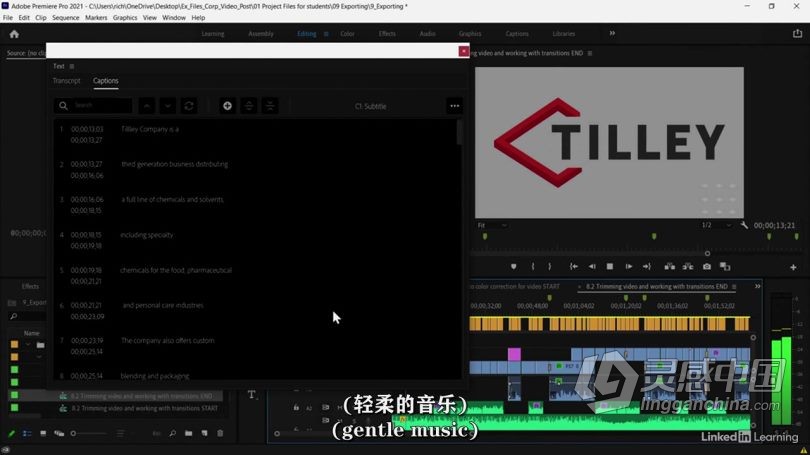Switch to Color workspace
810x455 pixels.
347,34
